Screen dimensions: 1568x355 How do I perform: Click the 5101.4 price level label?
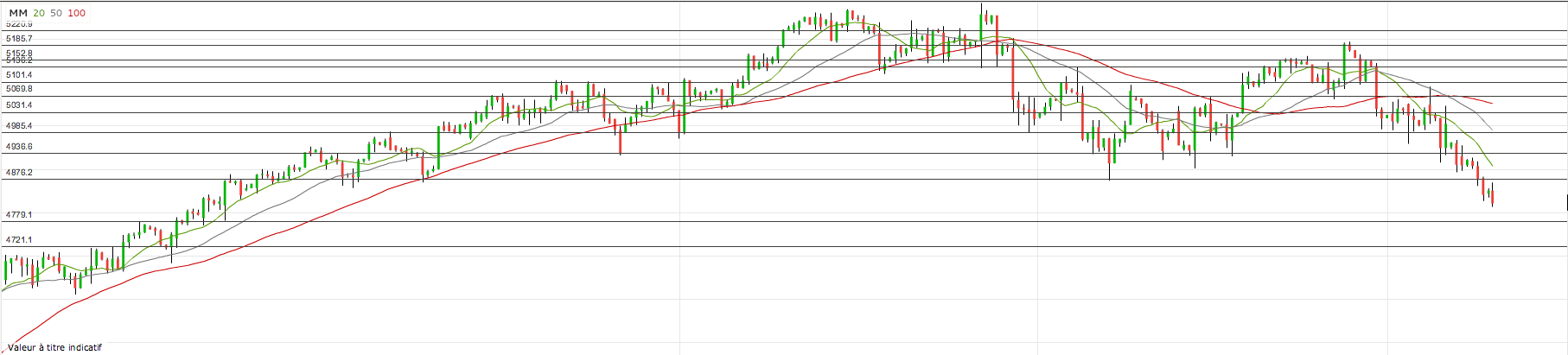pos(19,75)
